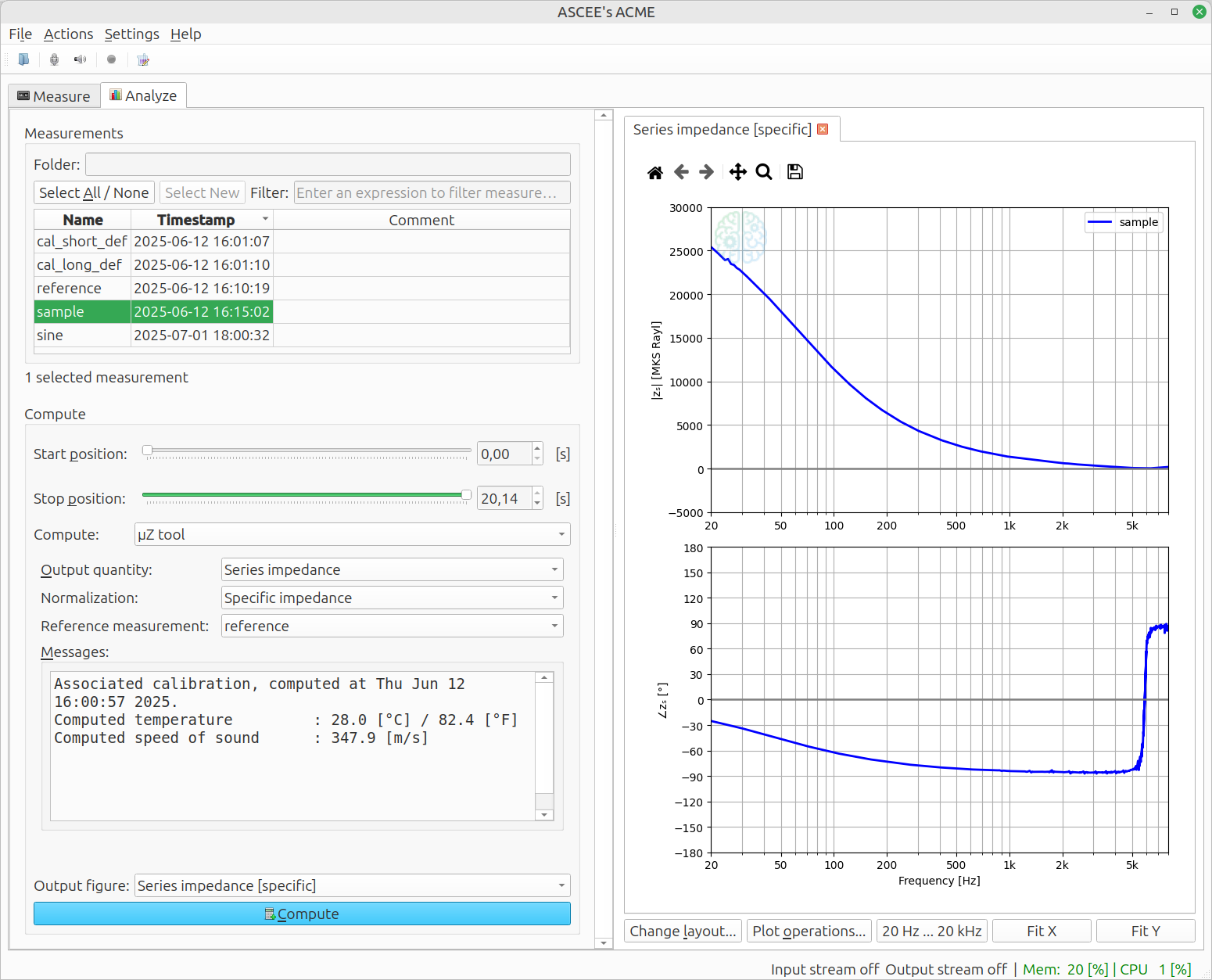The width and height of the screenshot is (1212, 980).
Task: Open the Compute tool dropdown (µZ tool)
Action: click(353, 534)
